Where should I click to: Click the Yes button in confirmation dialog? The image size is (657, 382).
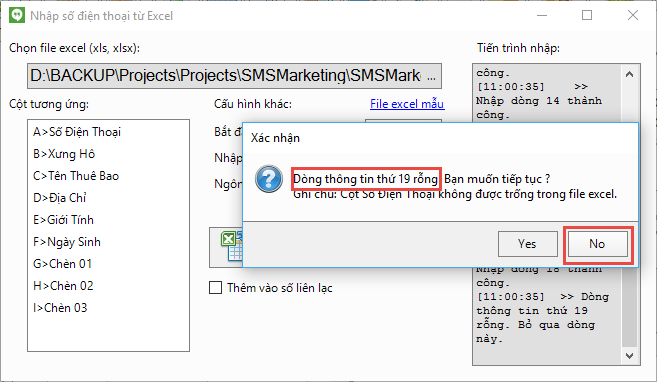tap(528, 244)
